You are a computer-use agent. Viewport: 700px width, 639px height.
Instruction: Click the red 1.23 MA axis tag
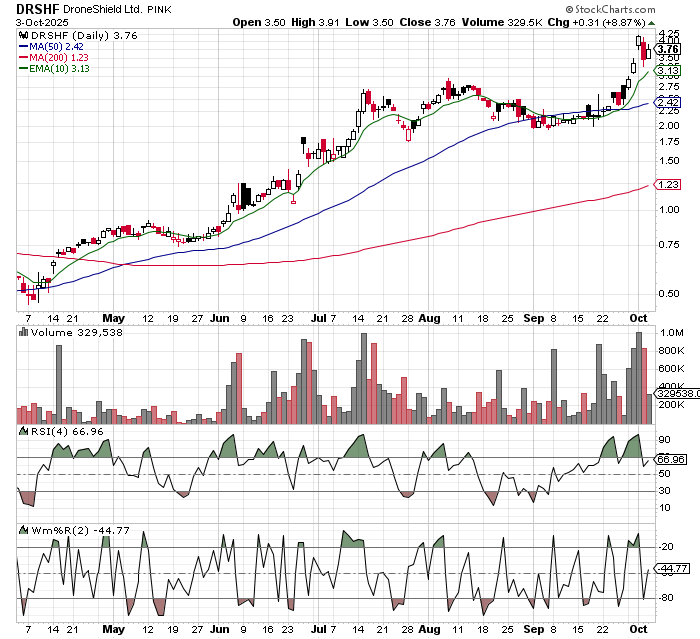pos(668,184)
